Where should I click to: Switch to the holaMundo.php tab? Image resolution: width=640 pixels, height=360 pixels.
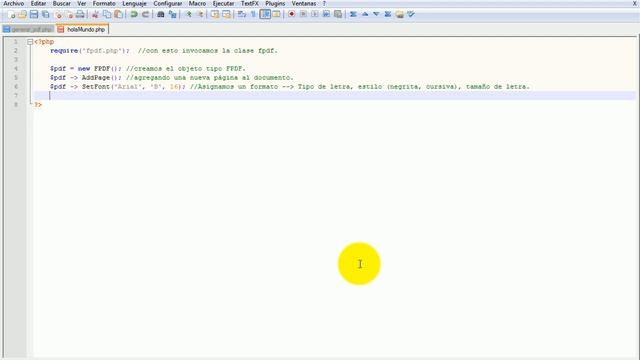point(82,29)
